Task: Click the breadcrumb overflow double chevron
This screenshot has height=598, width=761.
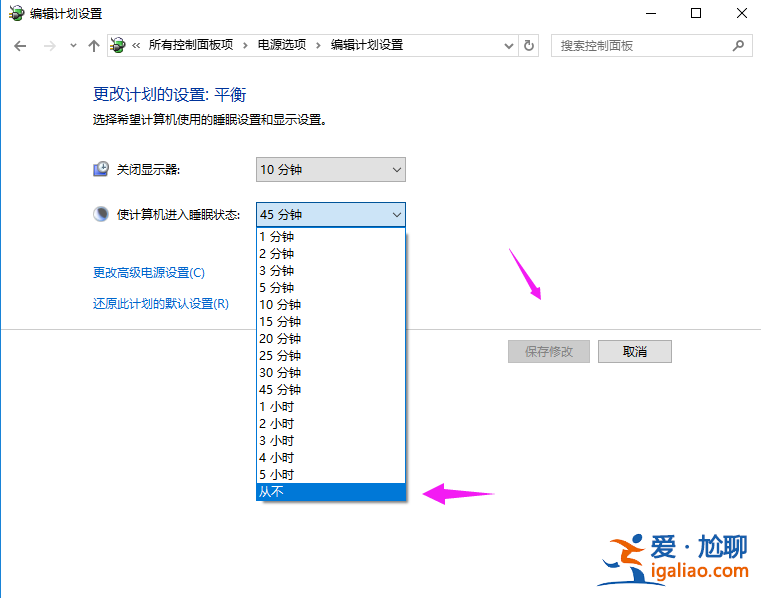Action: point(136,46)
